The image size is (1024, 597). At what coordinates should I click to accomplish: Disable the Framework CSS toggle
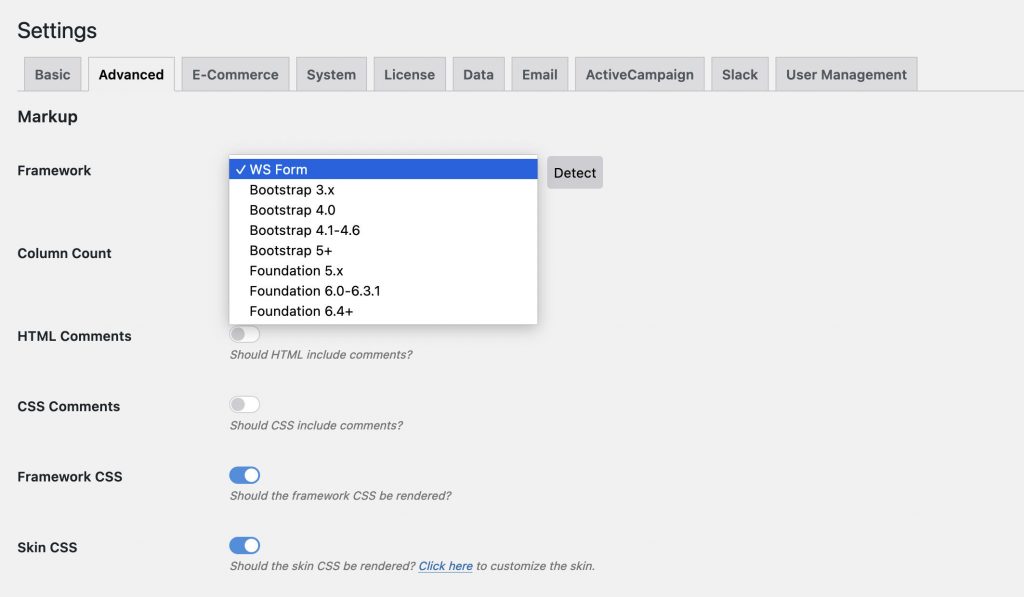[245, 474]
